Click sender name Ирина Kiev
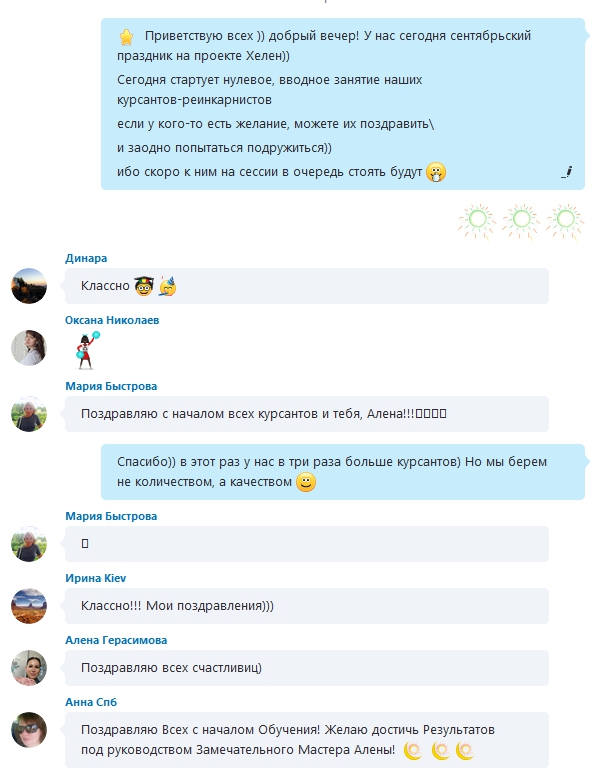 pyautogui.click(x=96, y=578)
